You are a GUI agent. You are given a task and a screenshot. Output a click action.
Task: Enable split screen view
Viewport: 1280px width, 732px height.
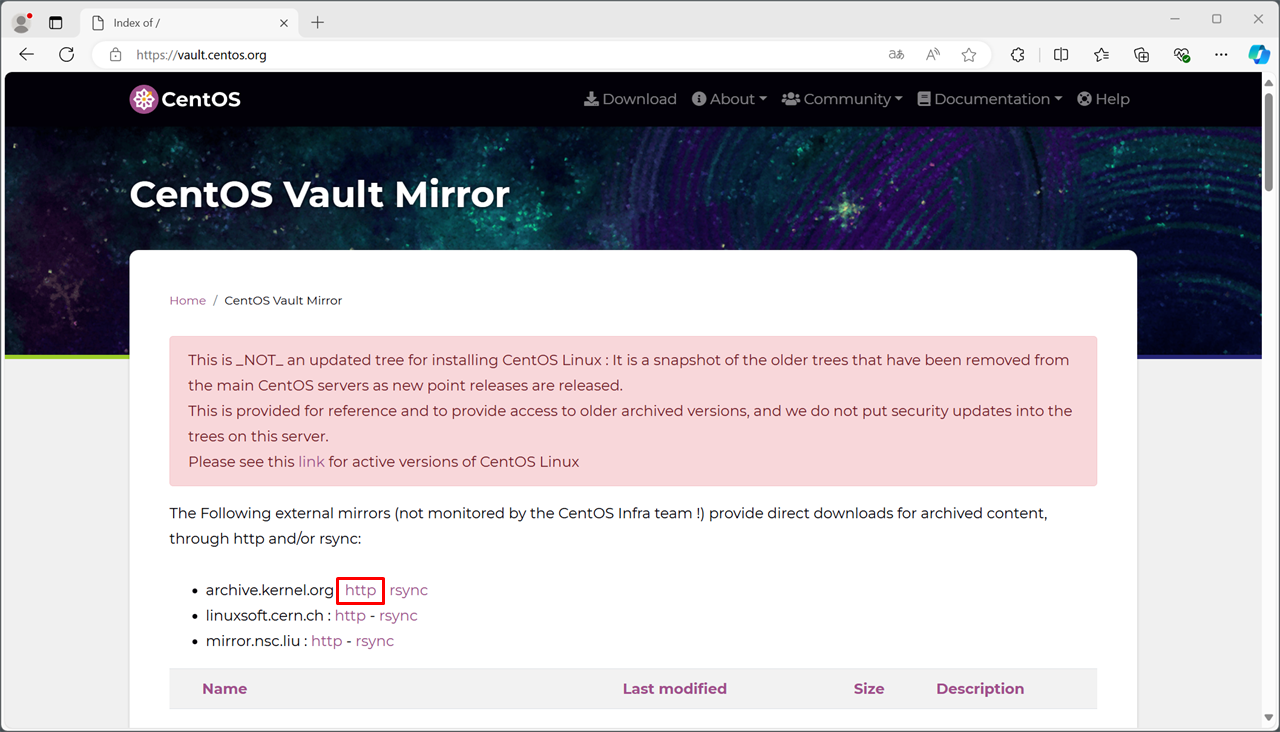(1061, 55)
